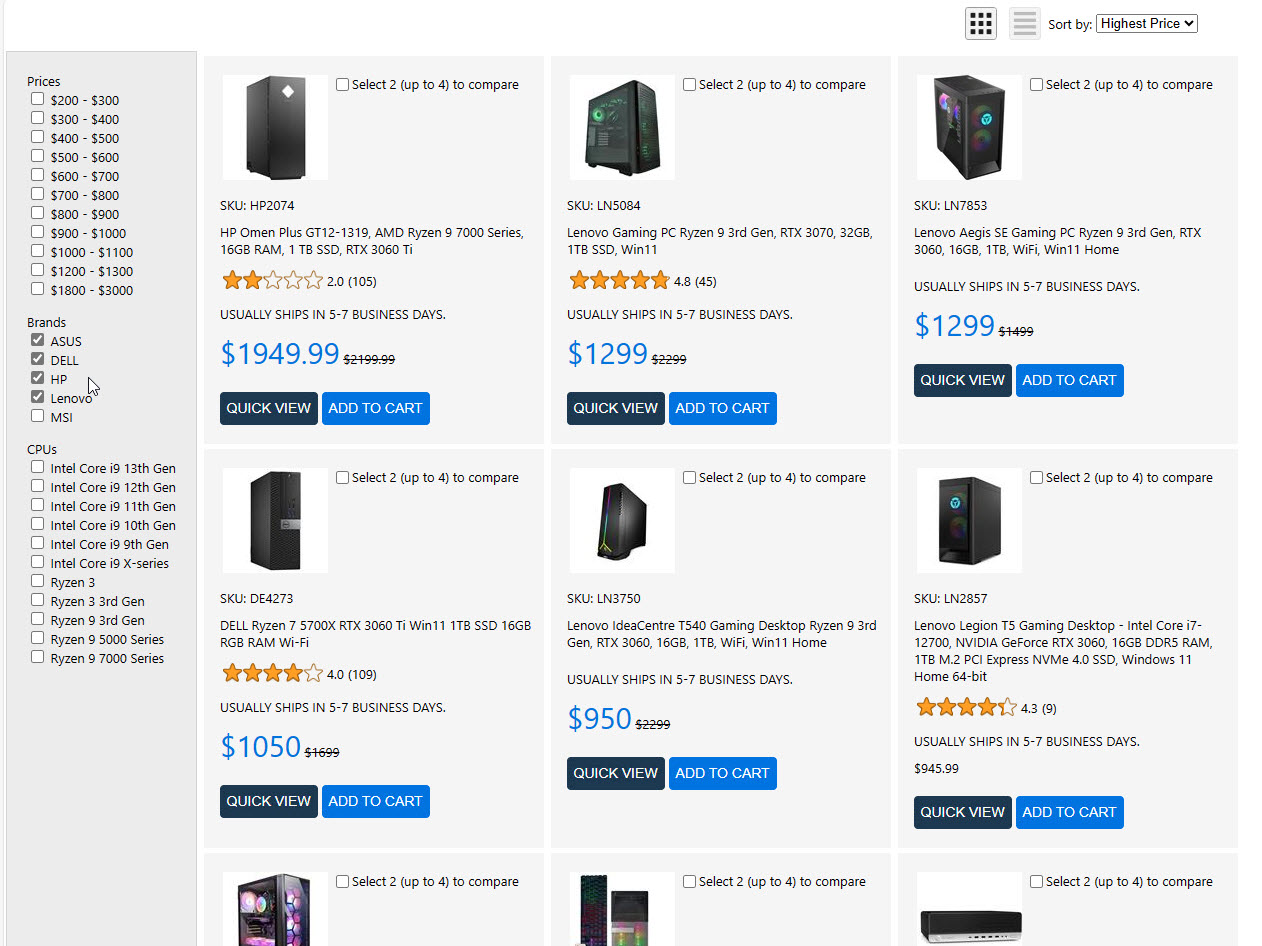This screenshot has height=946, width=1262.
Task: Filter by Ryzen 9 7000 Series CPU
Action: (38, 658)
